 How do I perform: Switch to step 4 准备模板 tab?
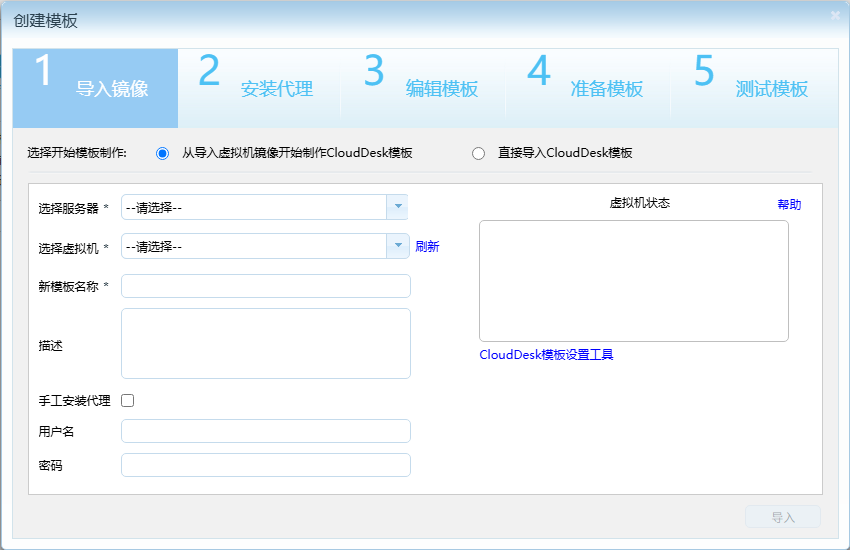coord(590,88)
